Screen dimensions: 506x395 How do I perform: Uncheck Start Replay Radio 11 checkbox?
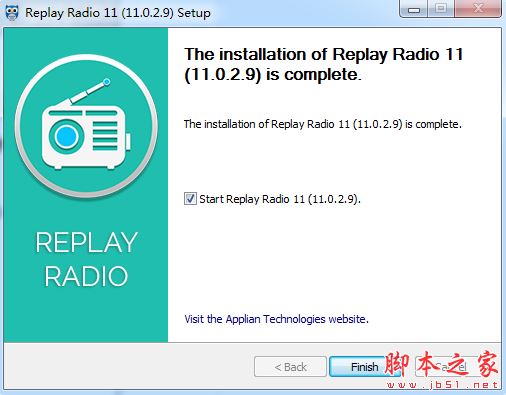click(x=190, y=199)
